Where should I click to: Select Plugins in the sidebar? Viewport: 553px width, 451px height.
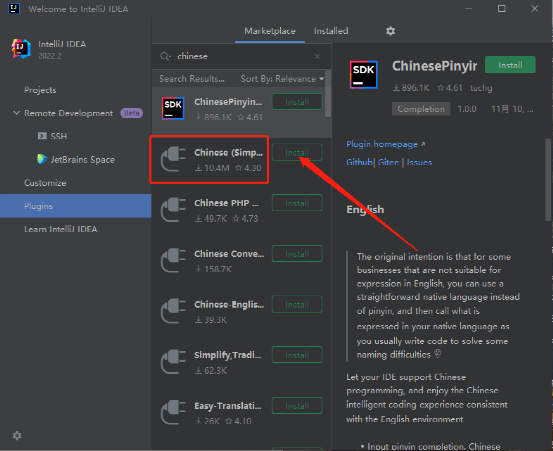tap(75, 206)
